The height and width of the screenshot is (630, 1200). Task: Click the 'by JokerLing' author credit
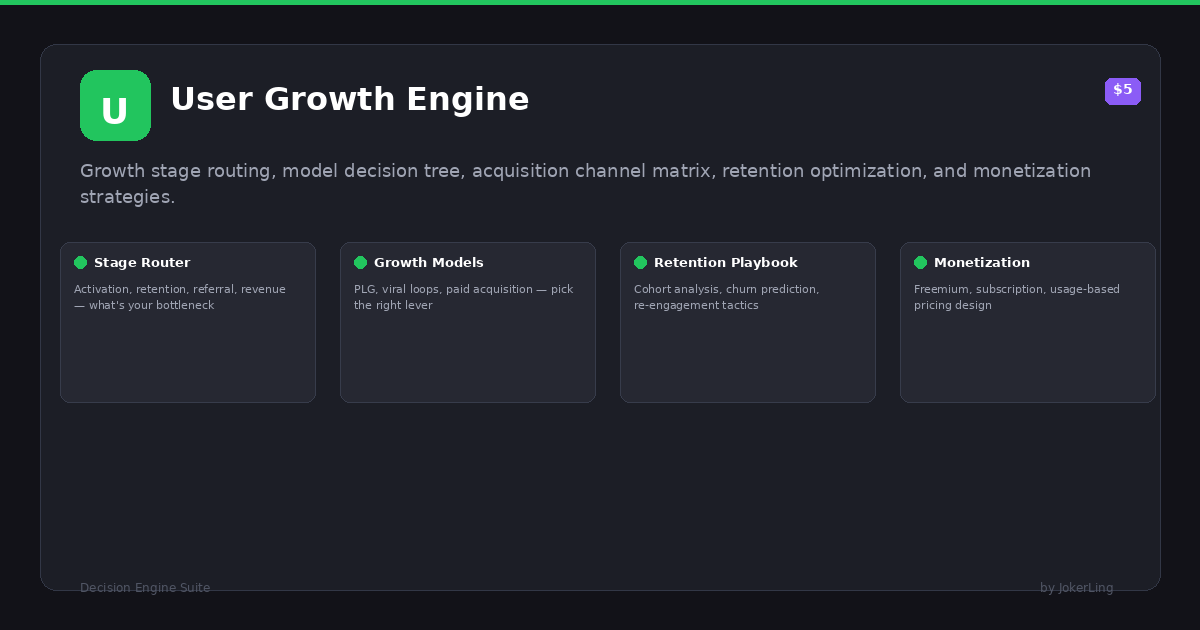click(x=1076, y=588)
